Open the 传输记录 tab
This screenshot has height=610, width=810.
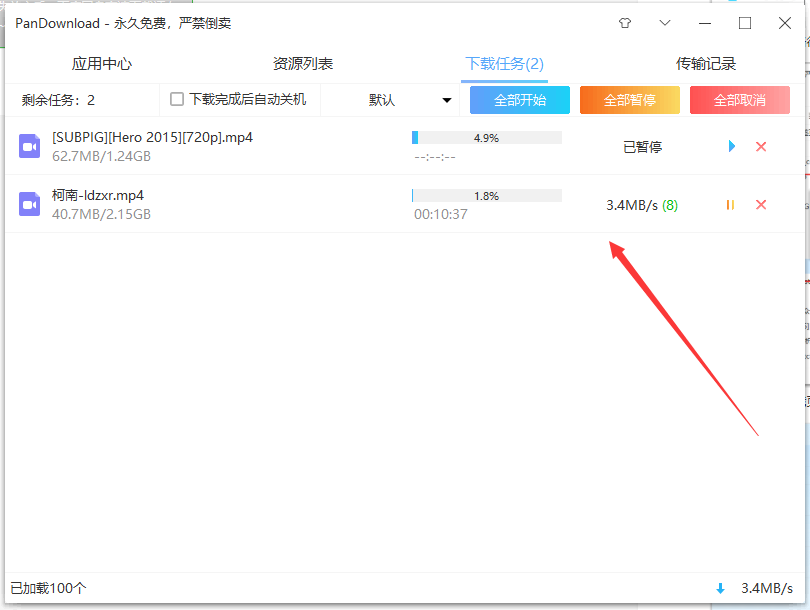[706, 64]
